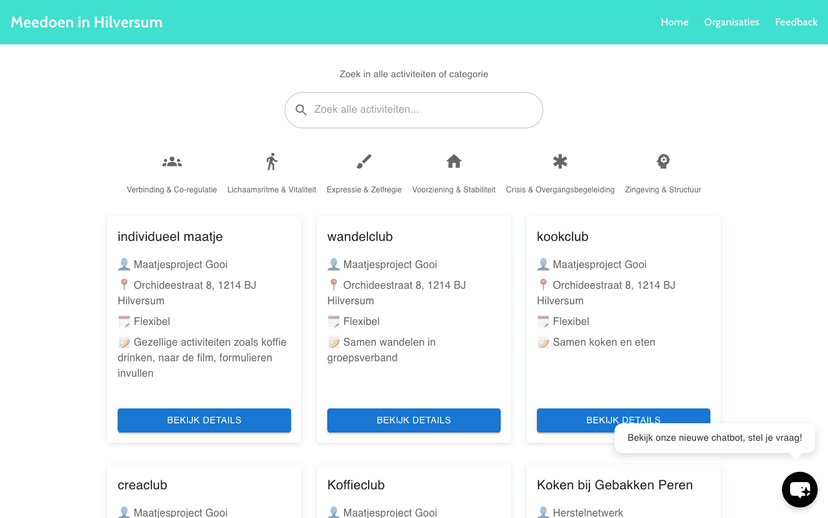Select the Lichaamsritme & Vitaliteit walking icon
Viewport: 828px width, 518px height.
[x=271, y=162]
